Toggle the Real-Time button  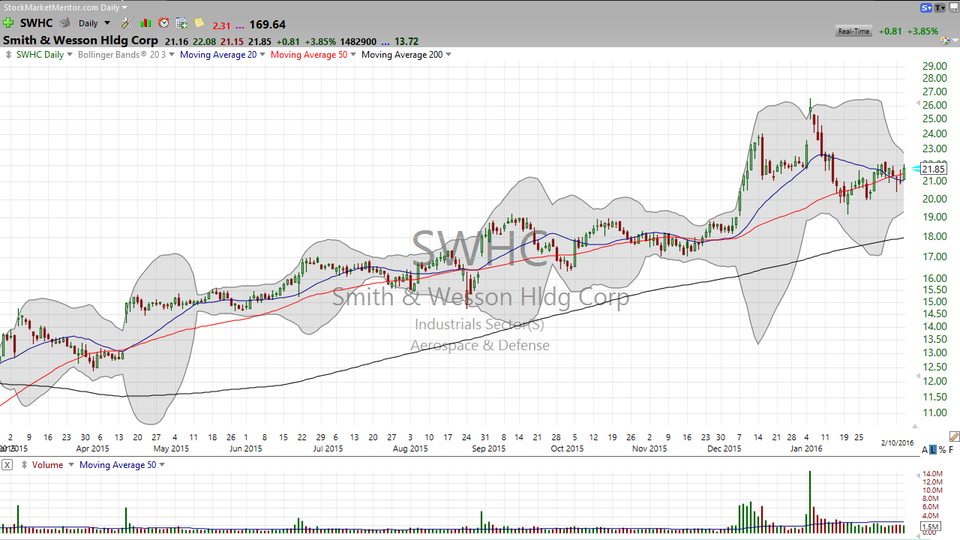[853, 31]
